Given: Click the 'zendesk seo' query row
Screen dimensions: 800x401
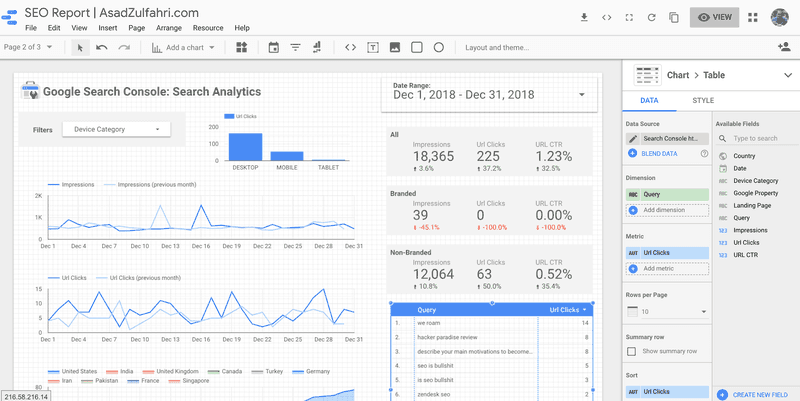Looking at the screenshot, I should click(x=492, y=394).
